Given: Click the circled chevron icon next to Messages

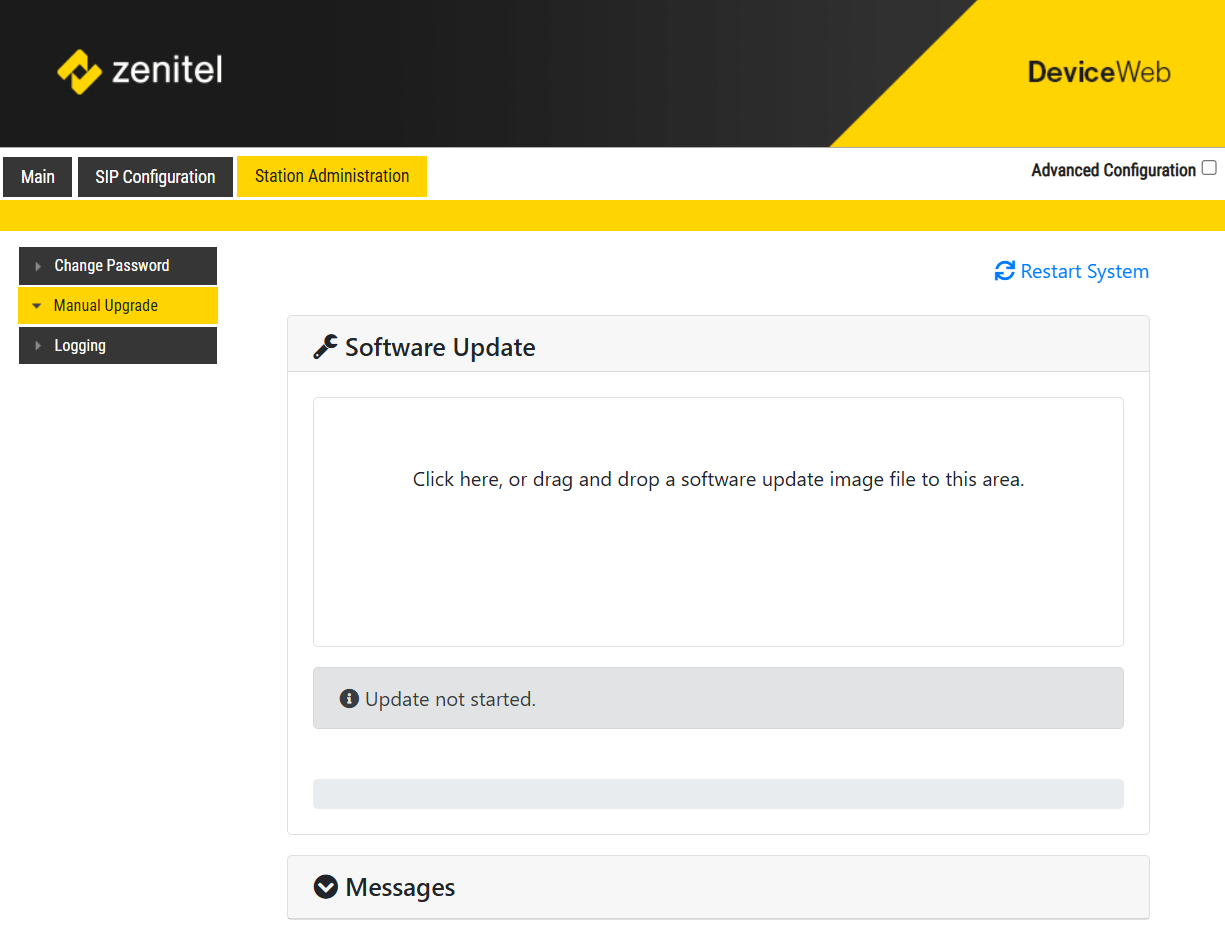Looking at the screenshot, I should (326, 887).
